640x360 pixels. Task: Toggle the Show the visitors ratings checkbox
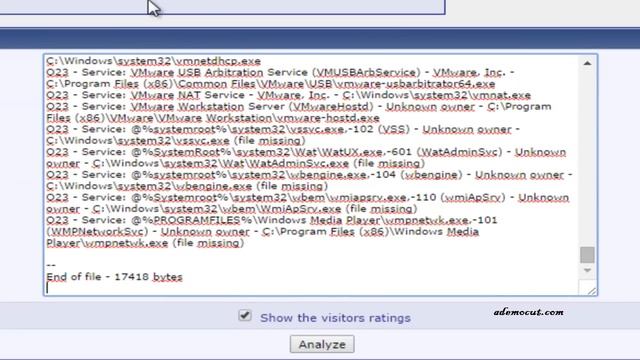pos(245,316)
